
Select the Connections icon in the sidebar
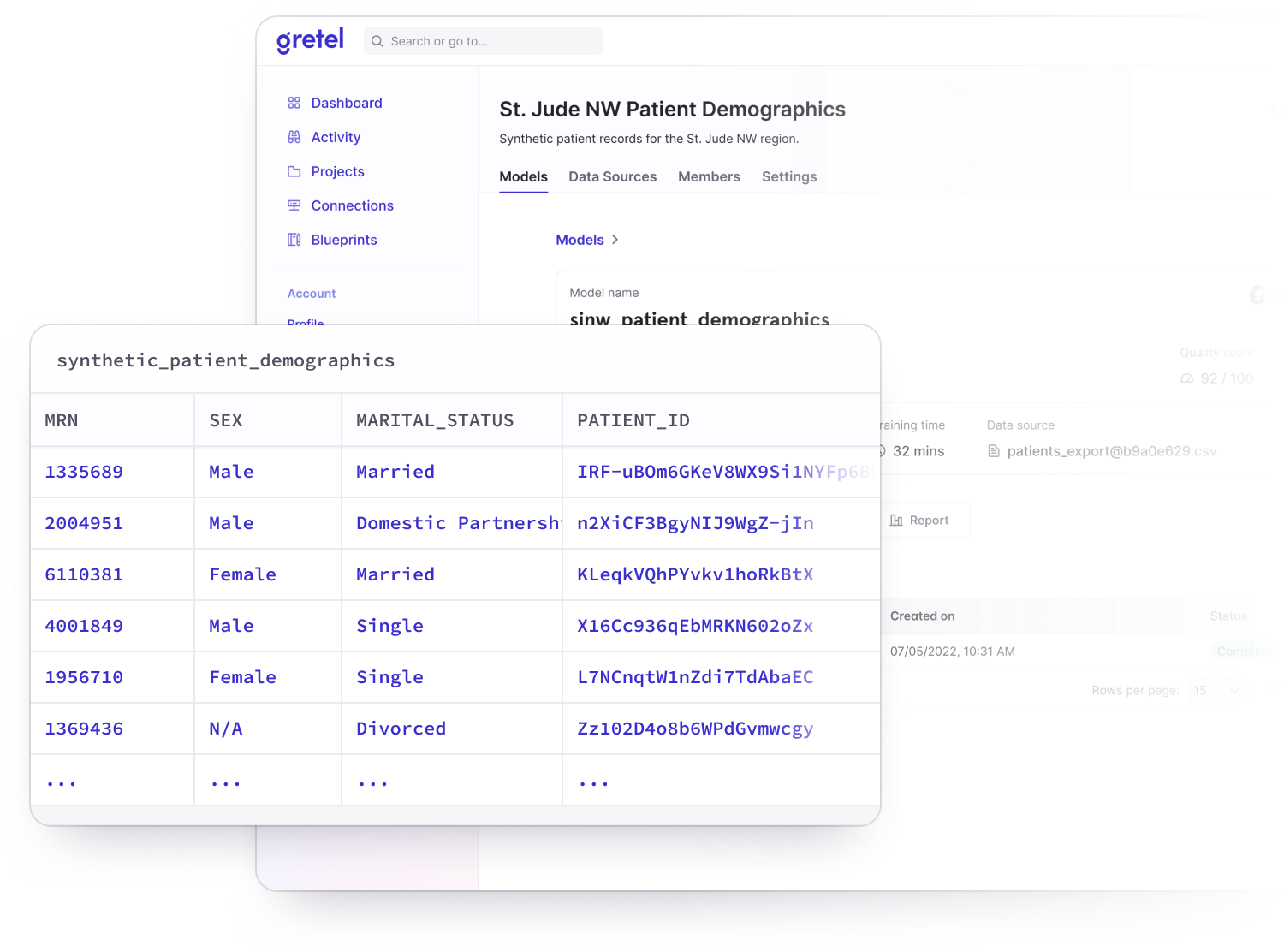[294, 205]
